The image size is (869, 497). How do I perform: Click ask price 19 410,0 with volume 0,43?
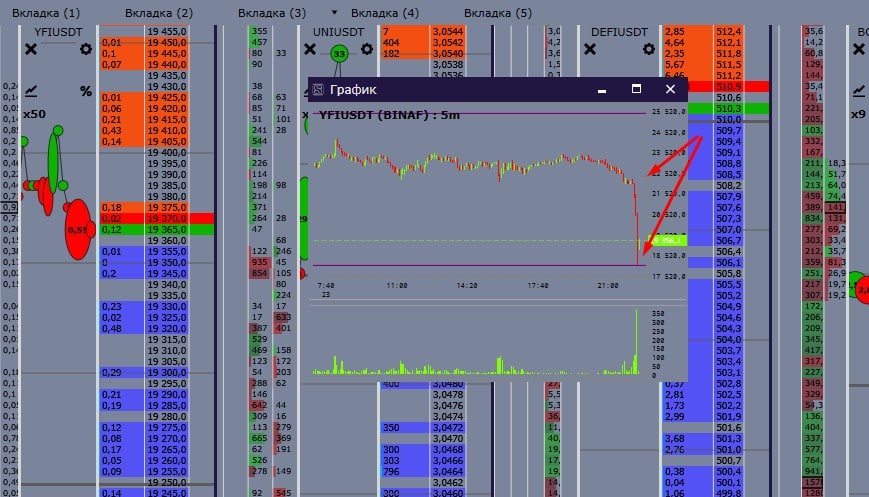[x=167, y=130]
